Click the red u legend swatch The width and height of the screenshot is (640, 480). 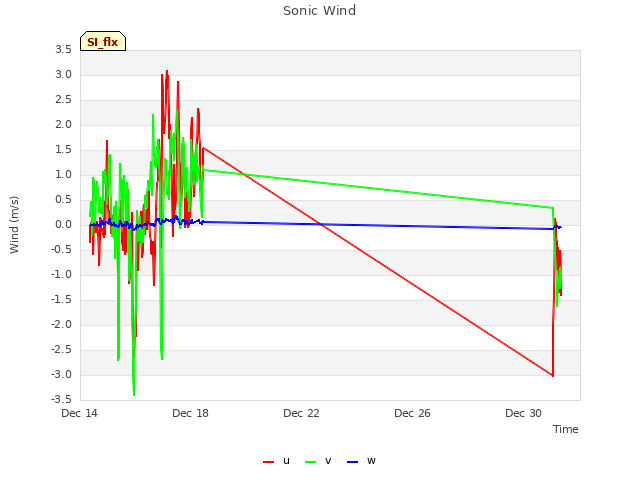[269, 462]
